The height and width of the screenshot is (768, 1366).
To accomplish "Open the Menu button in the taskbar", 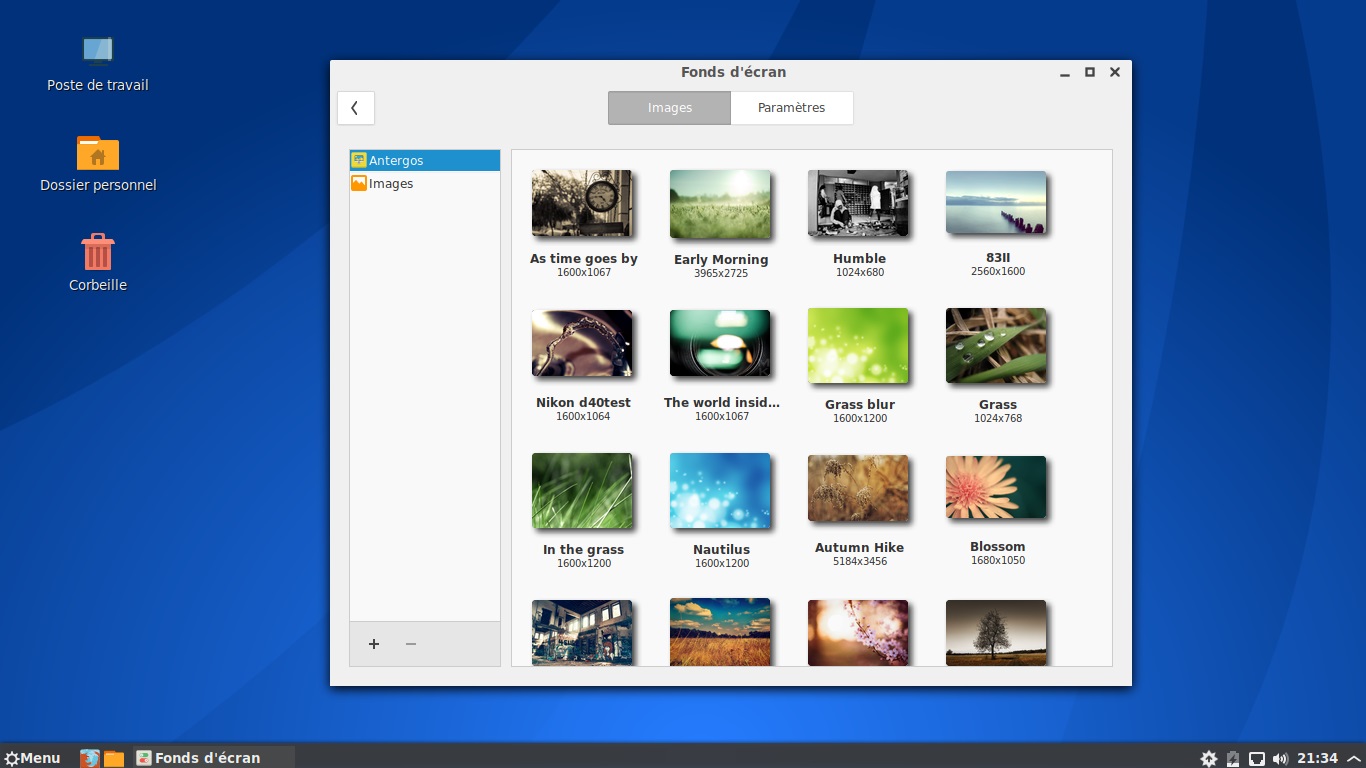I will pyautogui.click(x=33, y=758).
